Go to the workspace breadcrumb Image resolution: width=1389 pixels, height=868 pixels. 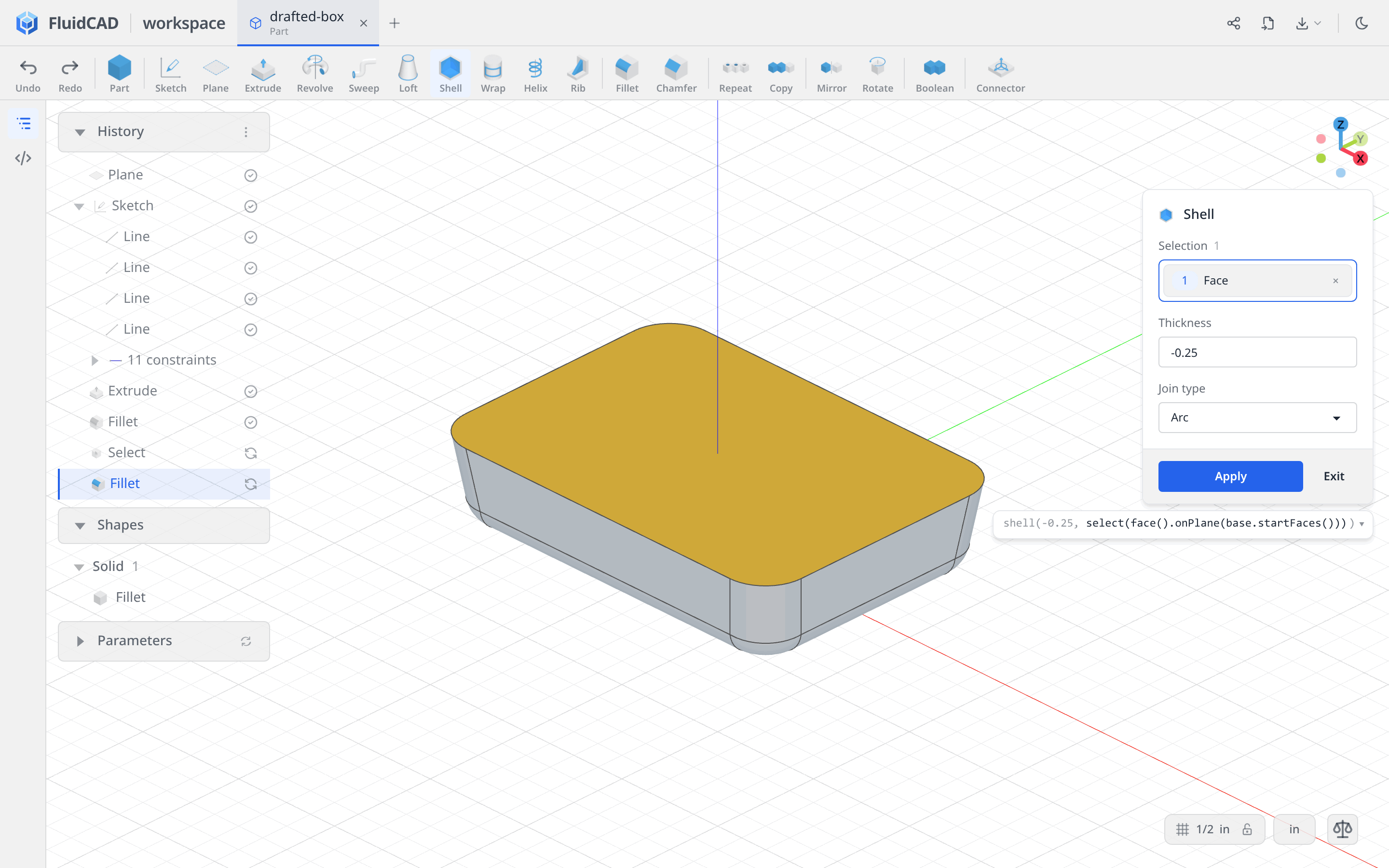point(184,23)
